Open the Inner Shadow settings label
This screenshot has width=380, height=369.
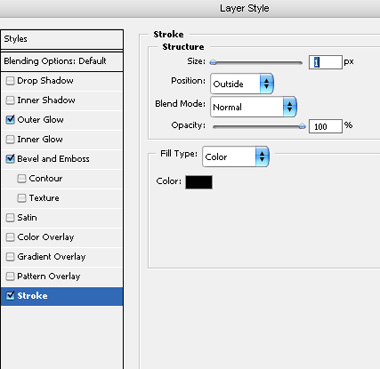46,100
